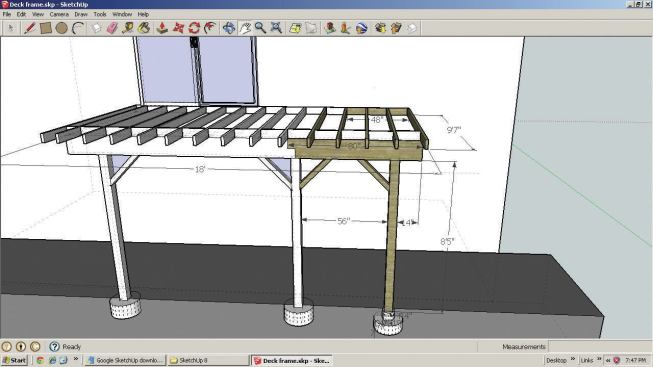653x367 pixels.
Task: Click the Ready status text
Action: tap(72, 347)
